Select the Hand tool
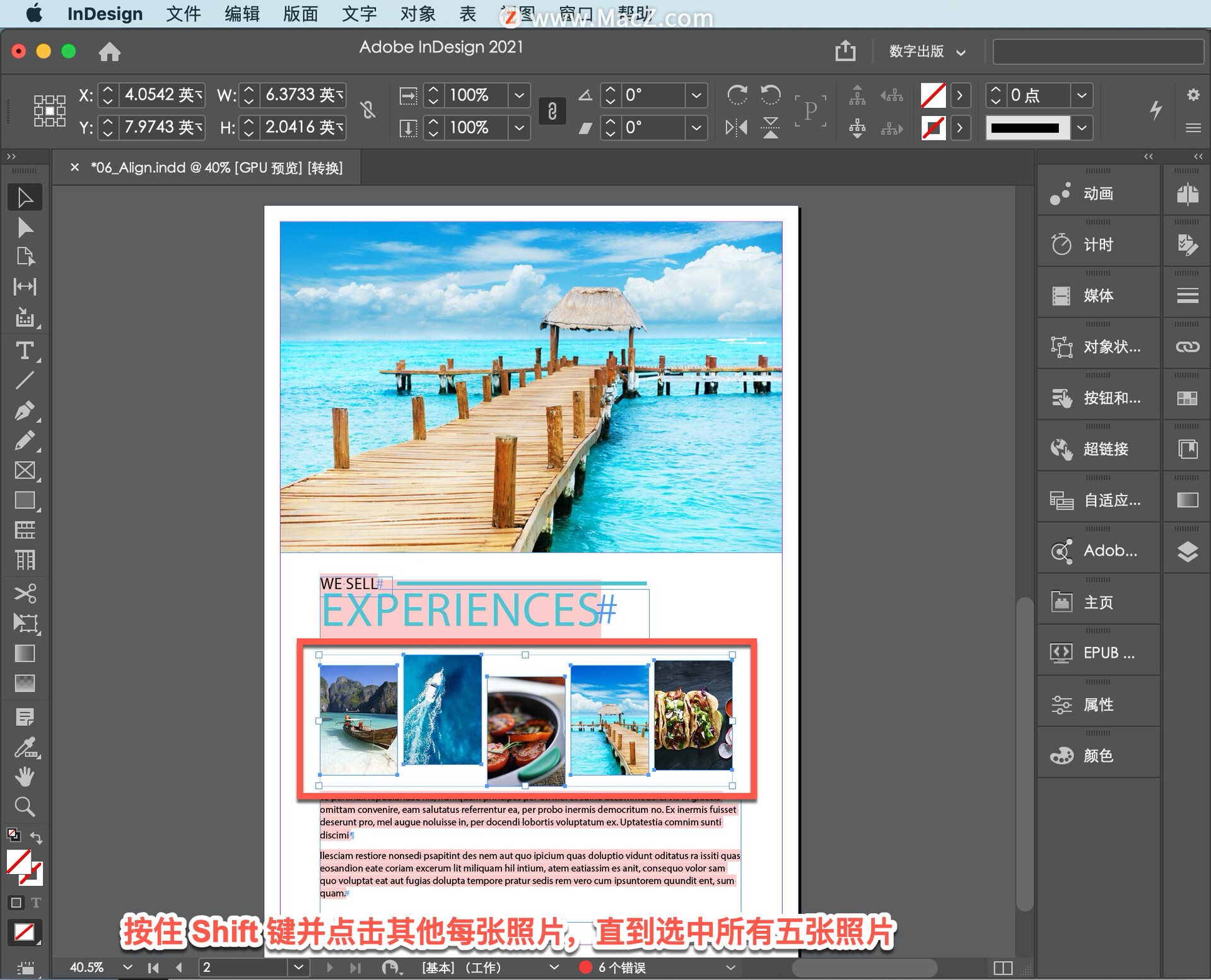 pyautogui.click(x=25, y=777)
